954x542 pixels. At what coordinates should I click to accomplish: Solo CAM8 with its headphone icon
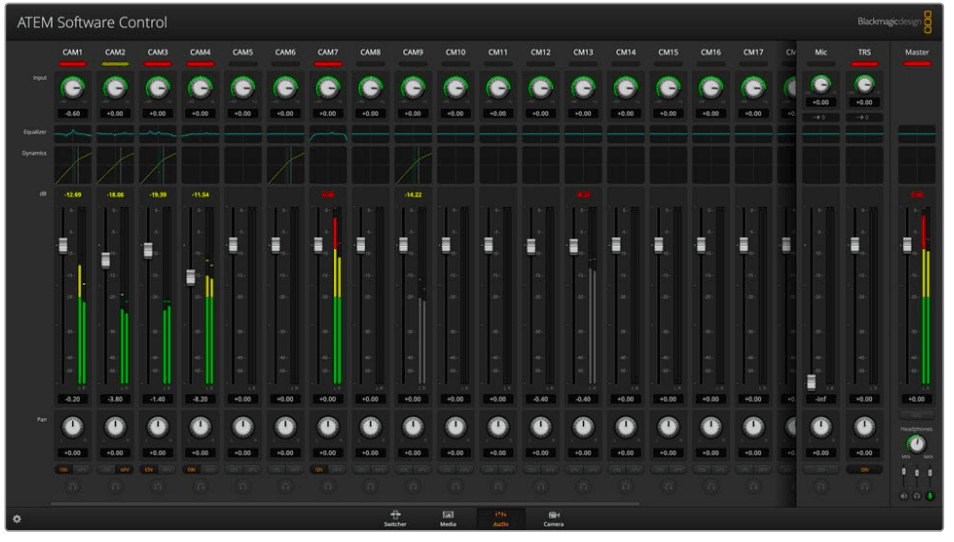click(x=371, y=486)
